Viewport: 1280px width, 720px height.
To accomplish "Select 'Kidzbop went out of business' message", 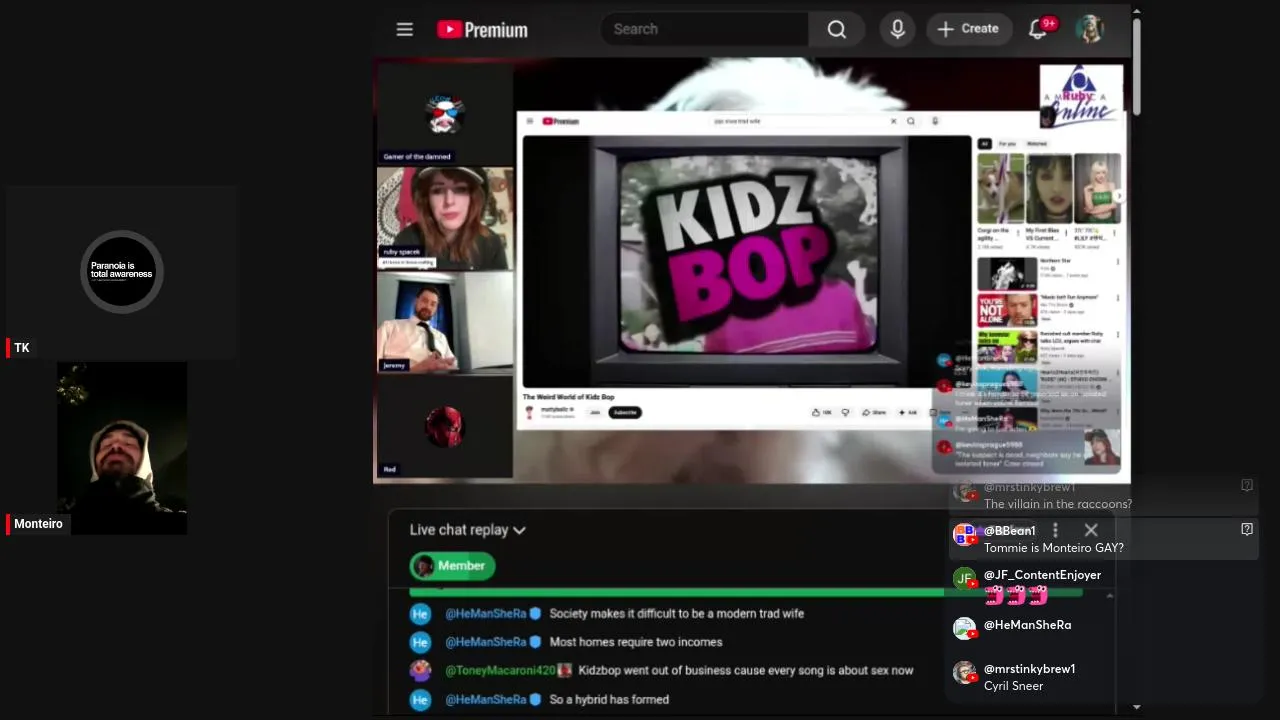I will point(746,670).
